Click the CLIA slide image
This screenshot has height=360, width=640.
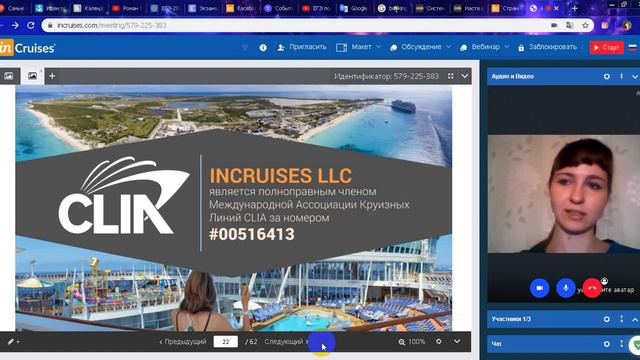click(x=233, y=208)
